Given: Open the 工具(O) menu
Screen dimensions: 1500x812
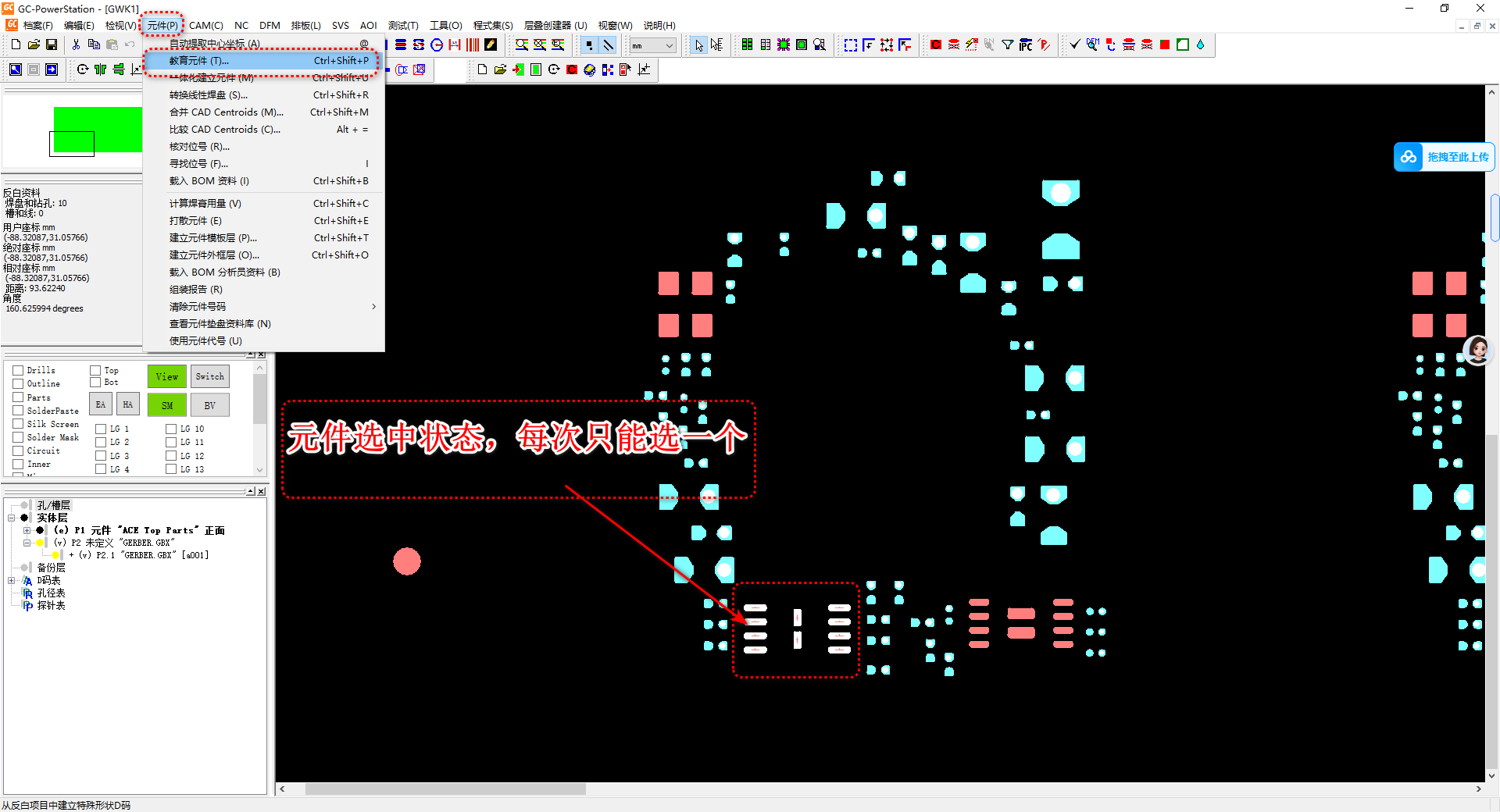Looking at the screenshot, I should pos(446,26).
